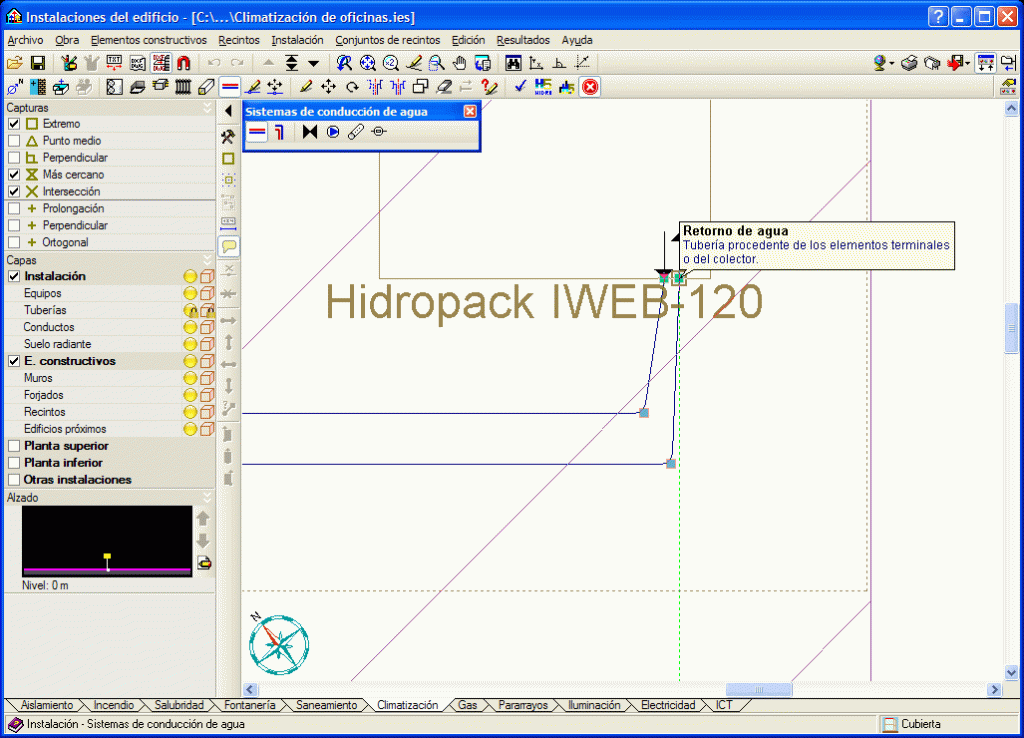This screenshot has height=738, width=1024.
Task: Hide the side panel with the left arrow
Action: 228,111
